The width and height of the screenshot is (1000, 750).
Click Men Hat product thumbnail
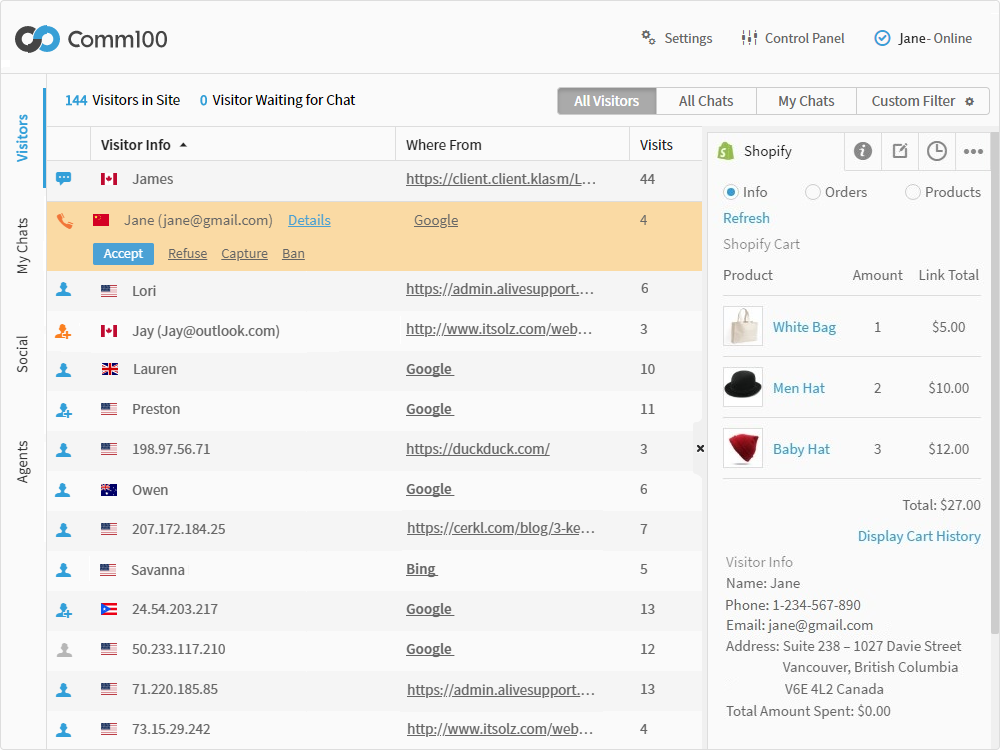[x=743, y=387]
